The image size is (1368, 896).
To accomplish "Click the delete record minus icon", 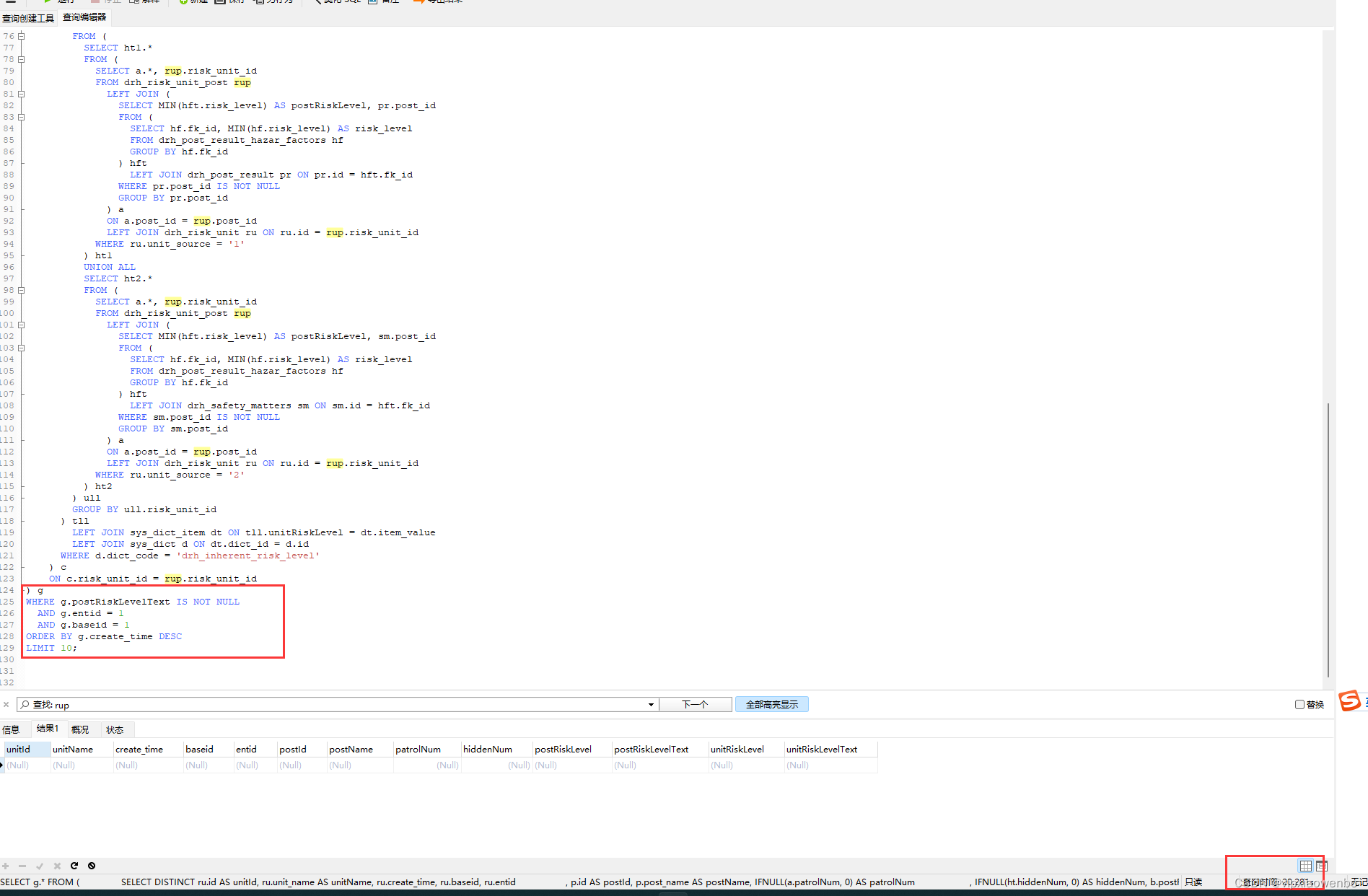I will click(22, 866).
